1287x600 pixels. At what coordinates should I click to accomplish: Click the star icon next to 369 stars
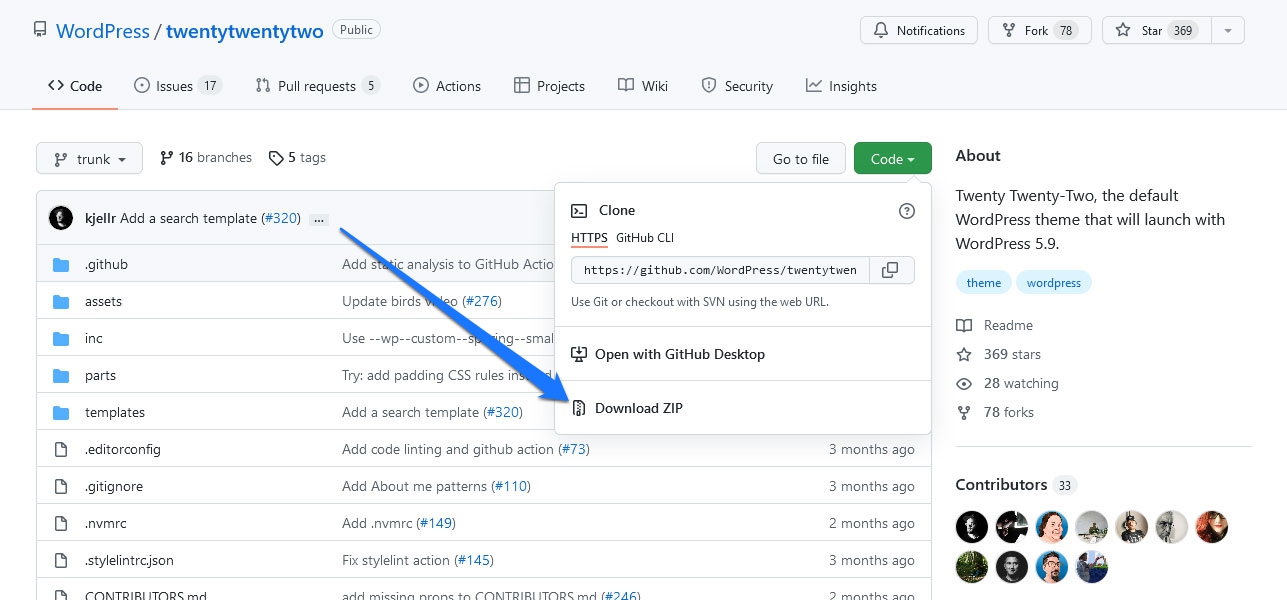click(964, 355)
